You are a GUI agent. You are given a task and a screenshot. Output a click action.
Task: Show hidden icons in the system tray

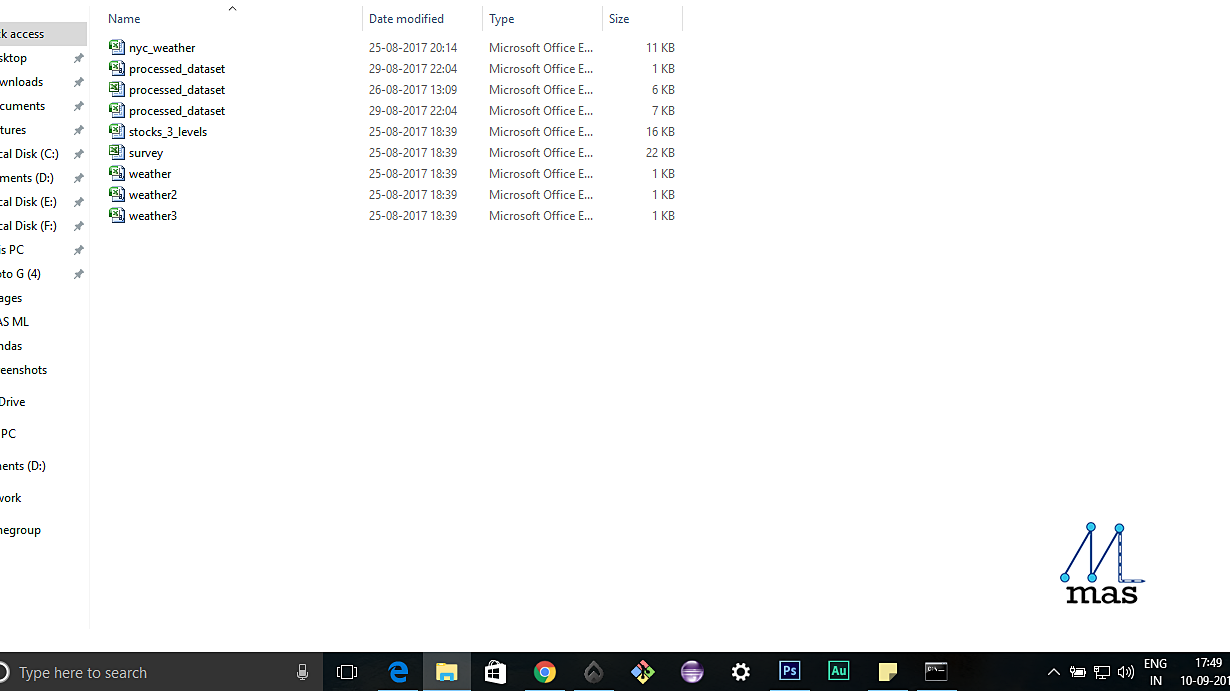[x=1053, y=671]
